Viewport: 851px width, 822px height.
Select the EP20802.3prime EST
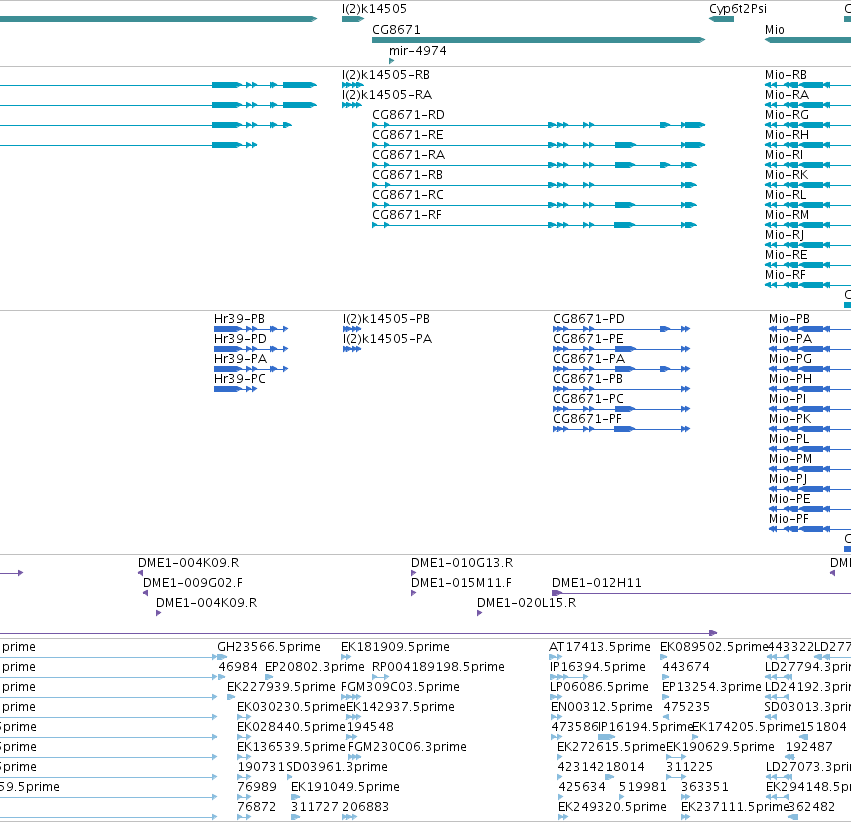pyautogui.click(x=315, y=667)
